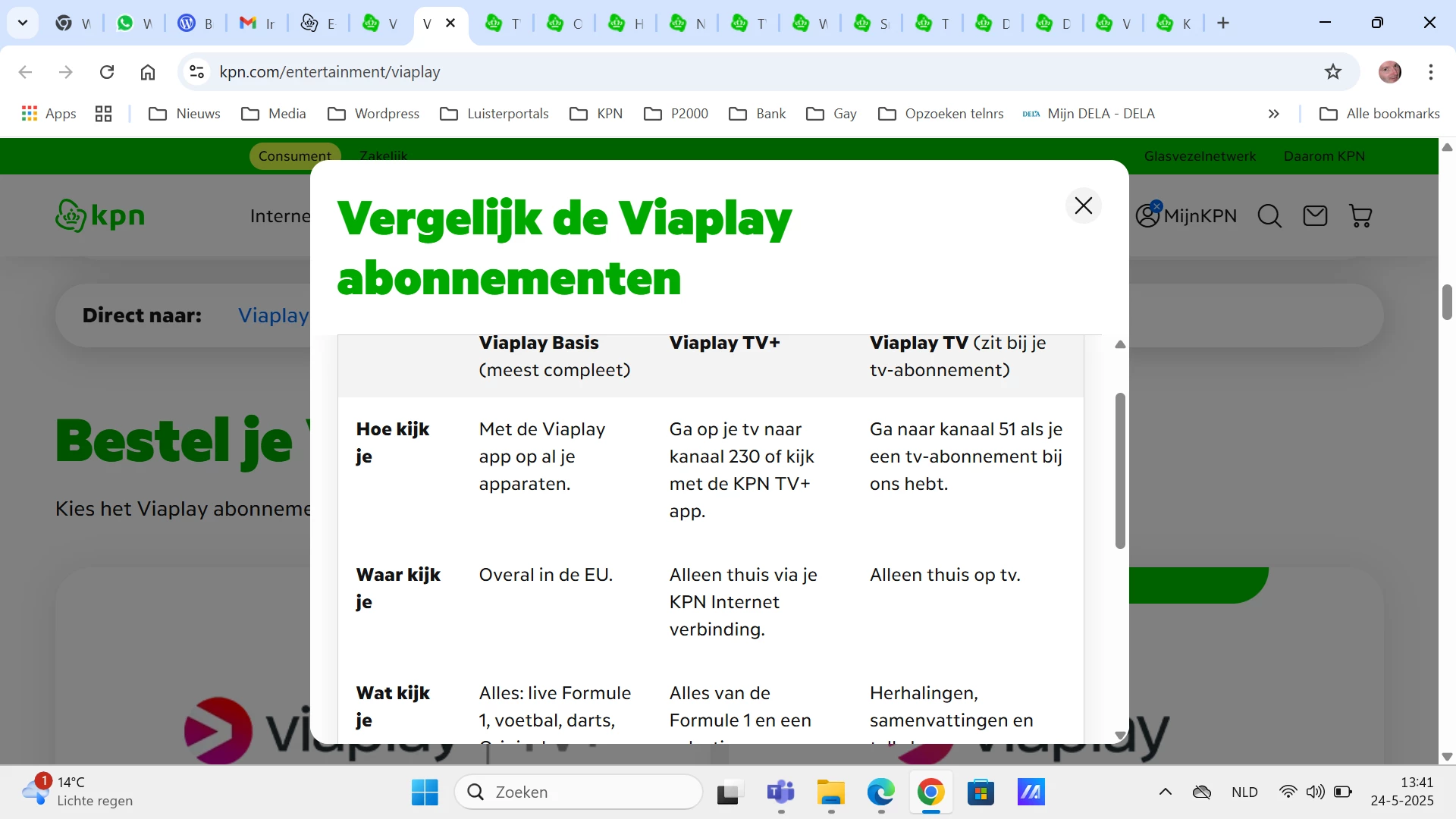Open the KPN site search magnifier

pos(1269,216)
